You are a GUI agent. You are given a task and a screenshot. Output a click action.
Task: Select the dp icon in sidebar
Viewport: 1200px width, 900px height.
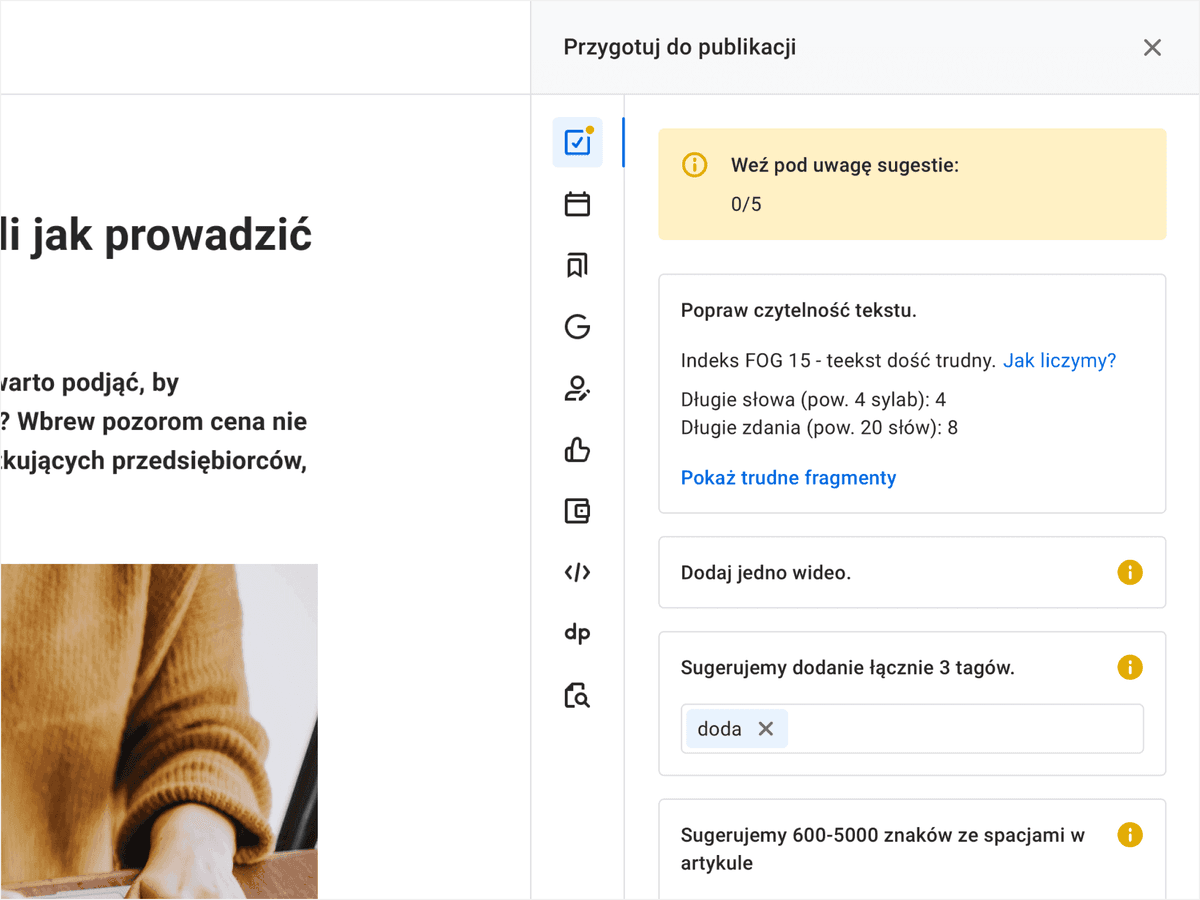click(x=577, y=634)
